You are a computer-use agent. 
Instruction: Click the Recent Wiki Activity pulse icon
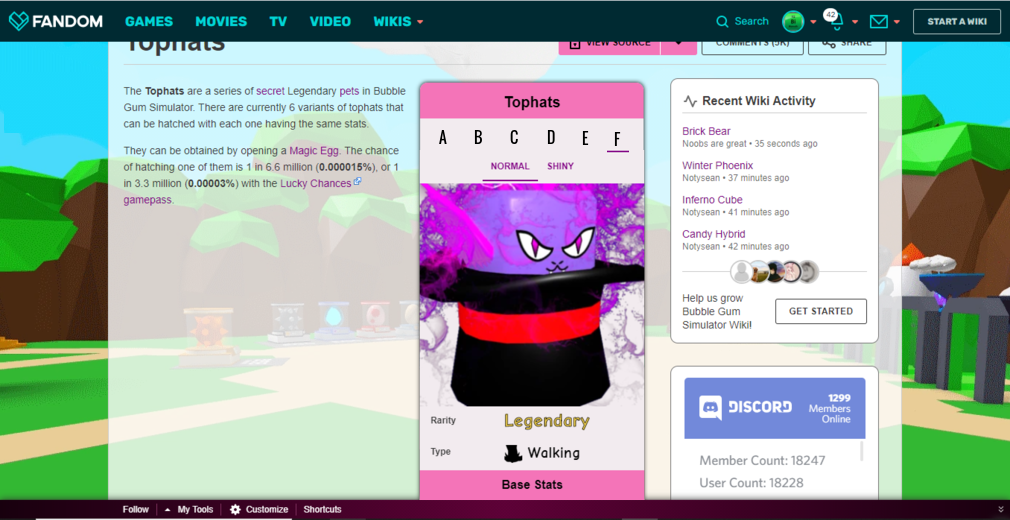tap(690, 101)
